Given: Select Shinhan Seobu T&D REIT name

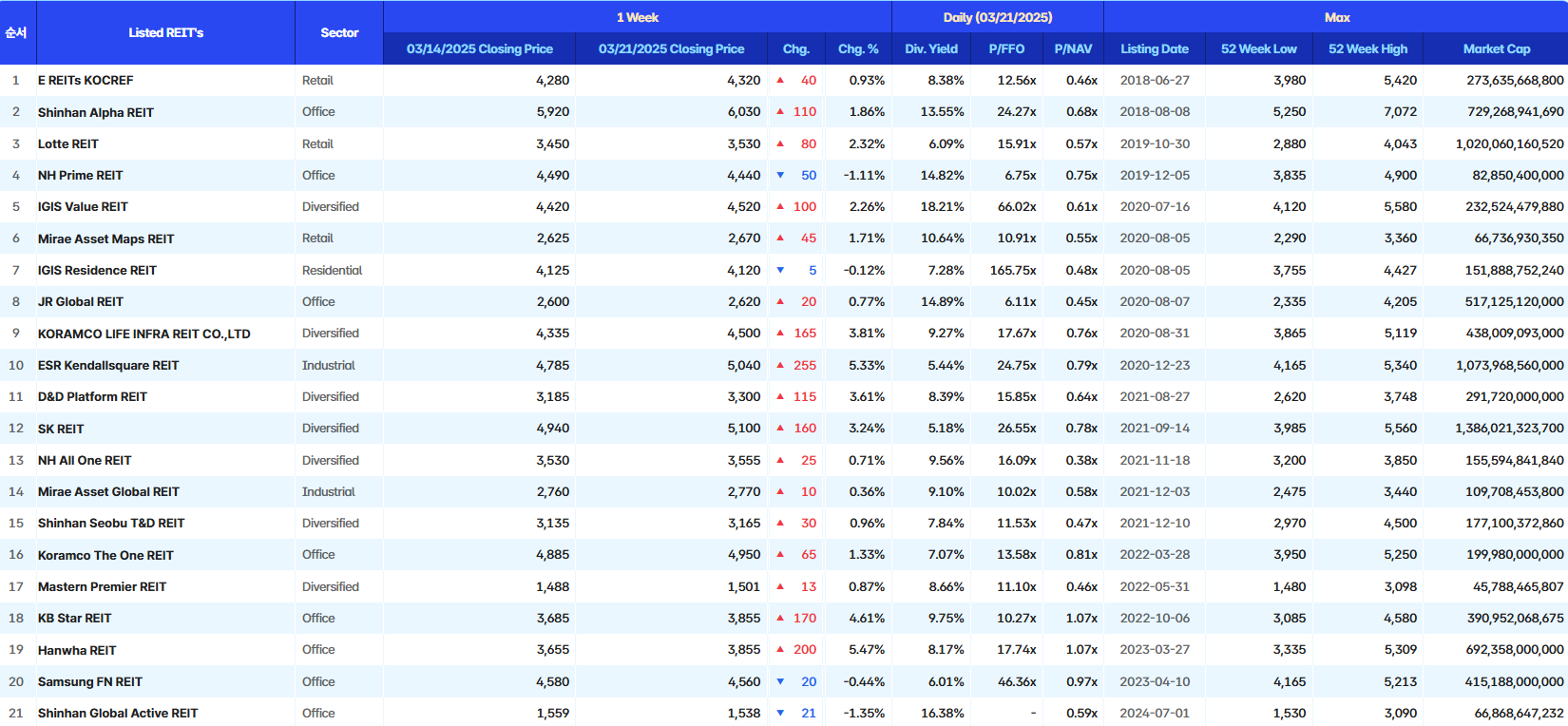Looking at the screenshot, I should click(111, 523).
